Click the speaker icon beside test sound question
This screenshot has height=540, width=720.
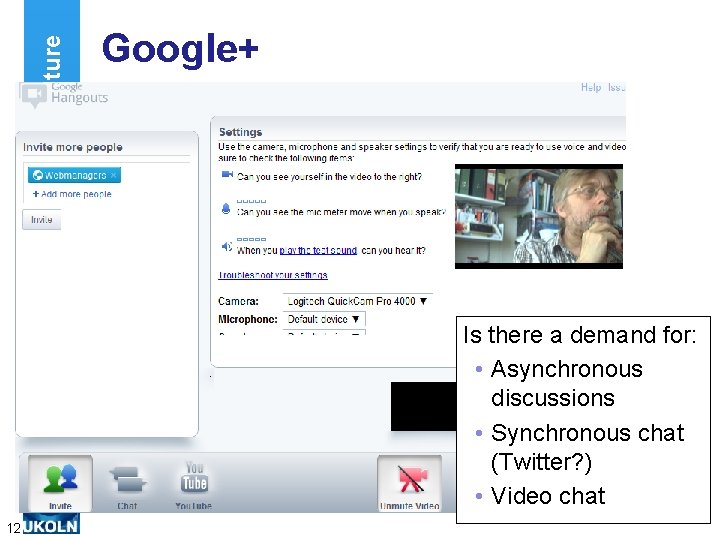pos(226,247)
